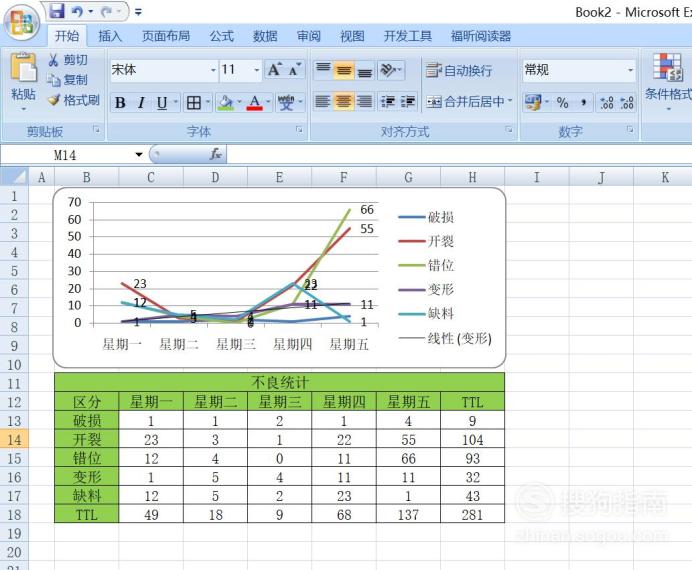Click the 剪切 cut button
The image size is (692, 570).
click(68, 60)
